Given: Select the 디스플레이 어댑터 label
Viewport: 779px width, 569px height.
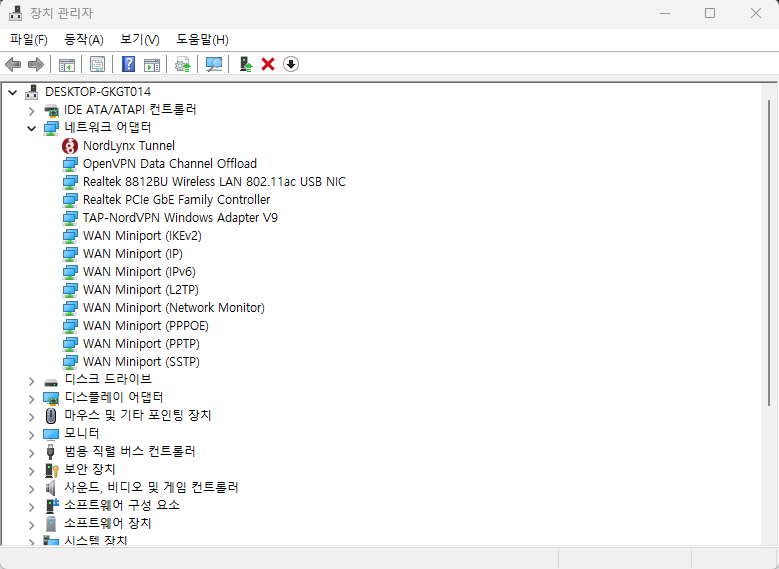Looking at the screenshot, I should [x=114, y=397].
